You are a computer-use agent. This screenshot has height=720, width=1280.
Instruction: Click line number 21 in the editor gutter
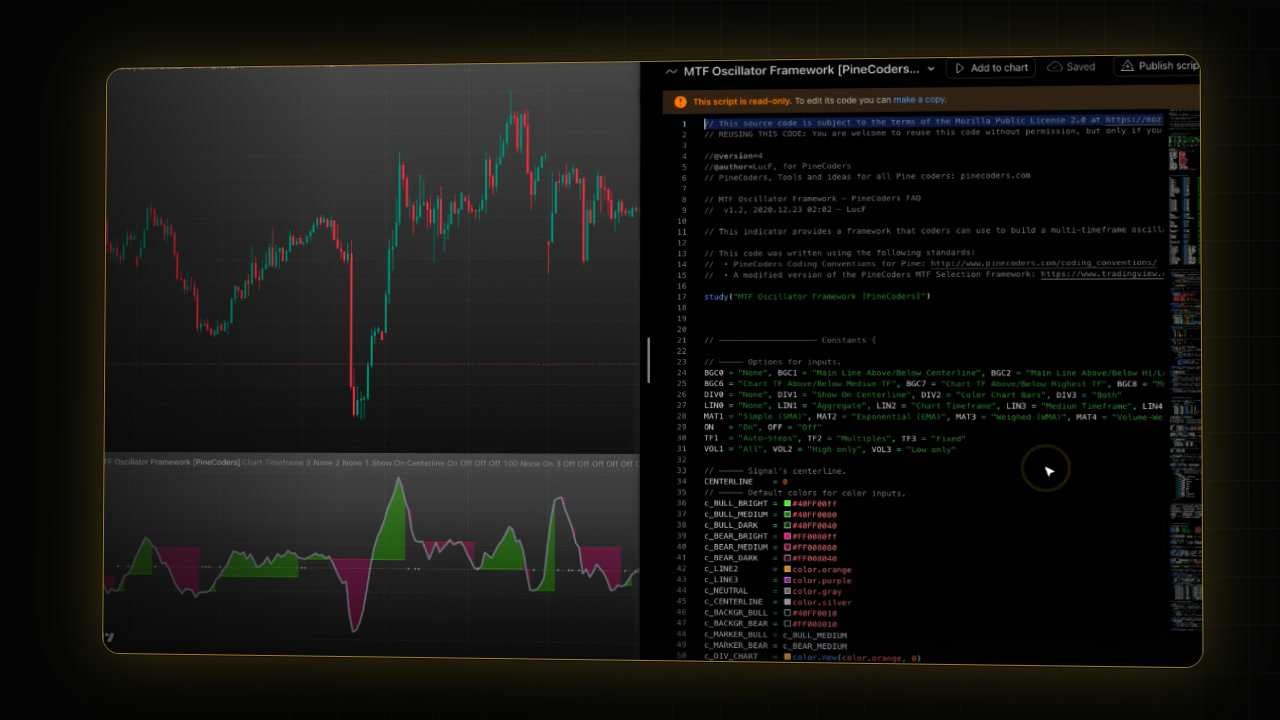point(683,340)
